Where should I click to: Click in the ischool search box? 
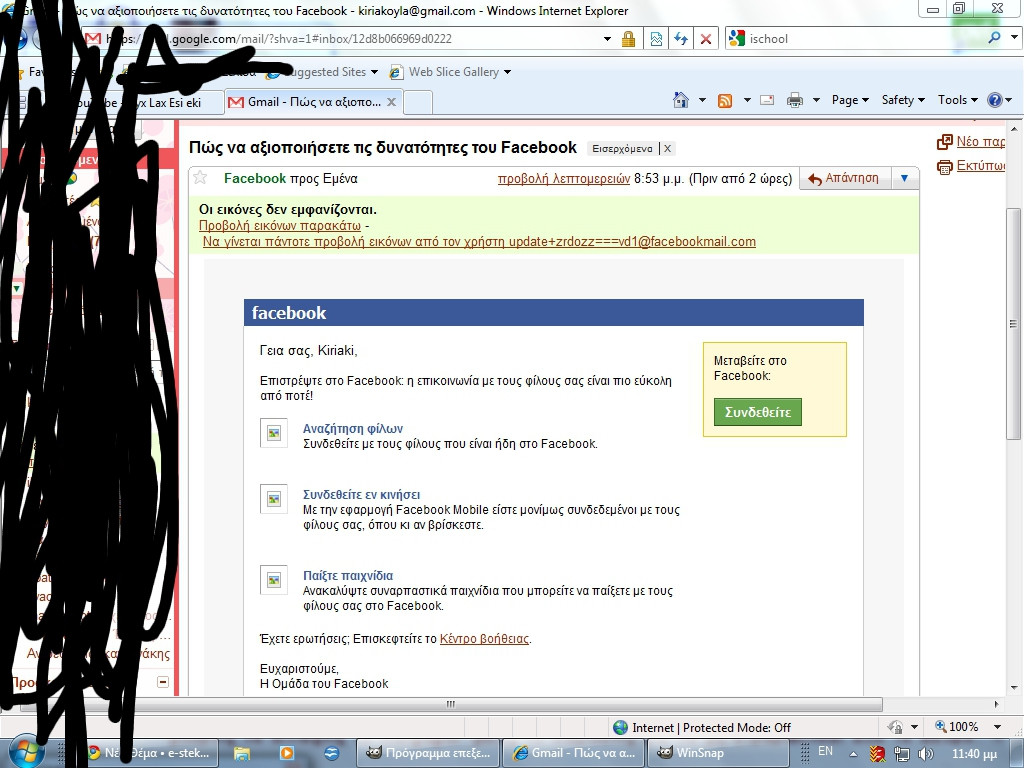pyautogui.click(x=865, y=39)
